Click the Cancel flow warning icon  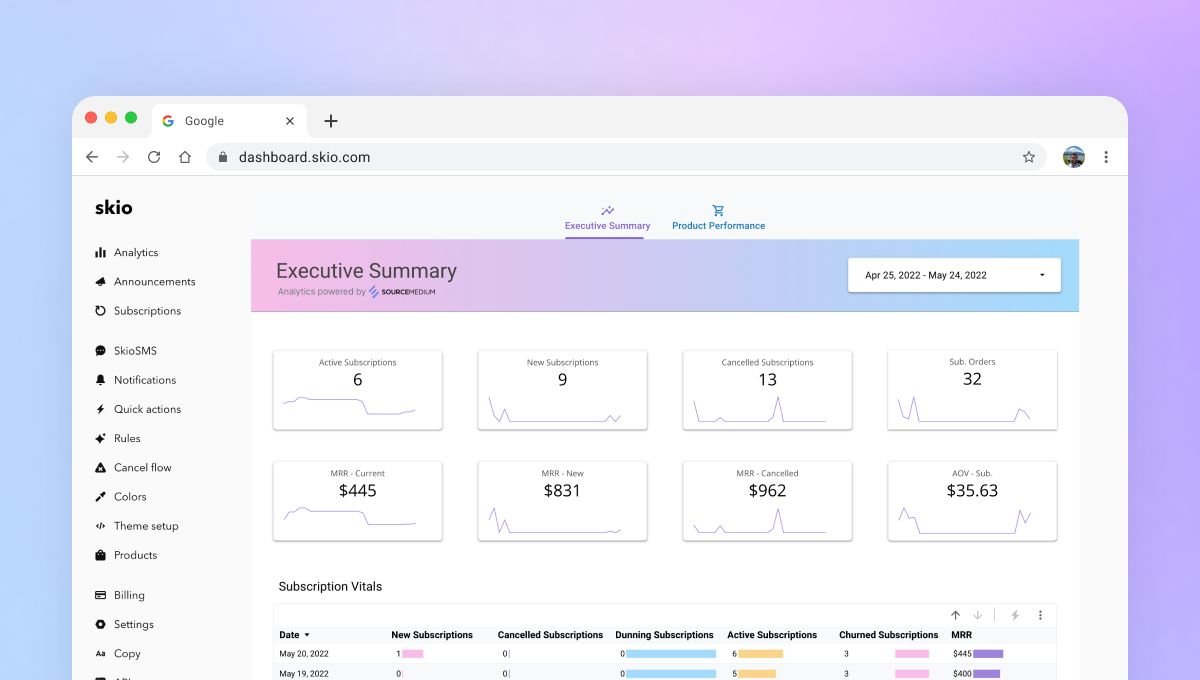pos(100,467)
